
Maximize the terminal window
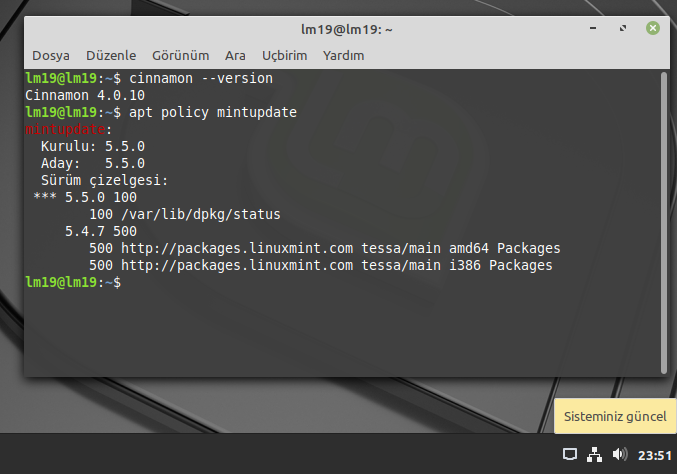[x=623, y=28]
